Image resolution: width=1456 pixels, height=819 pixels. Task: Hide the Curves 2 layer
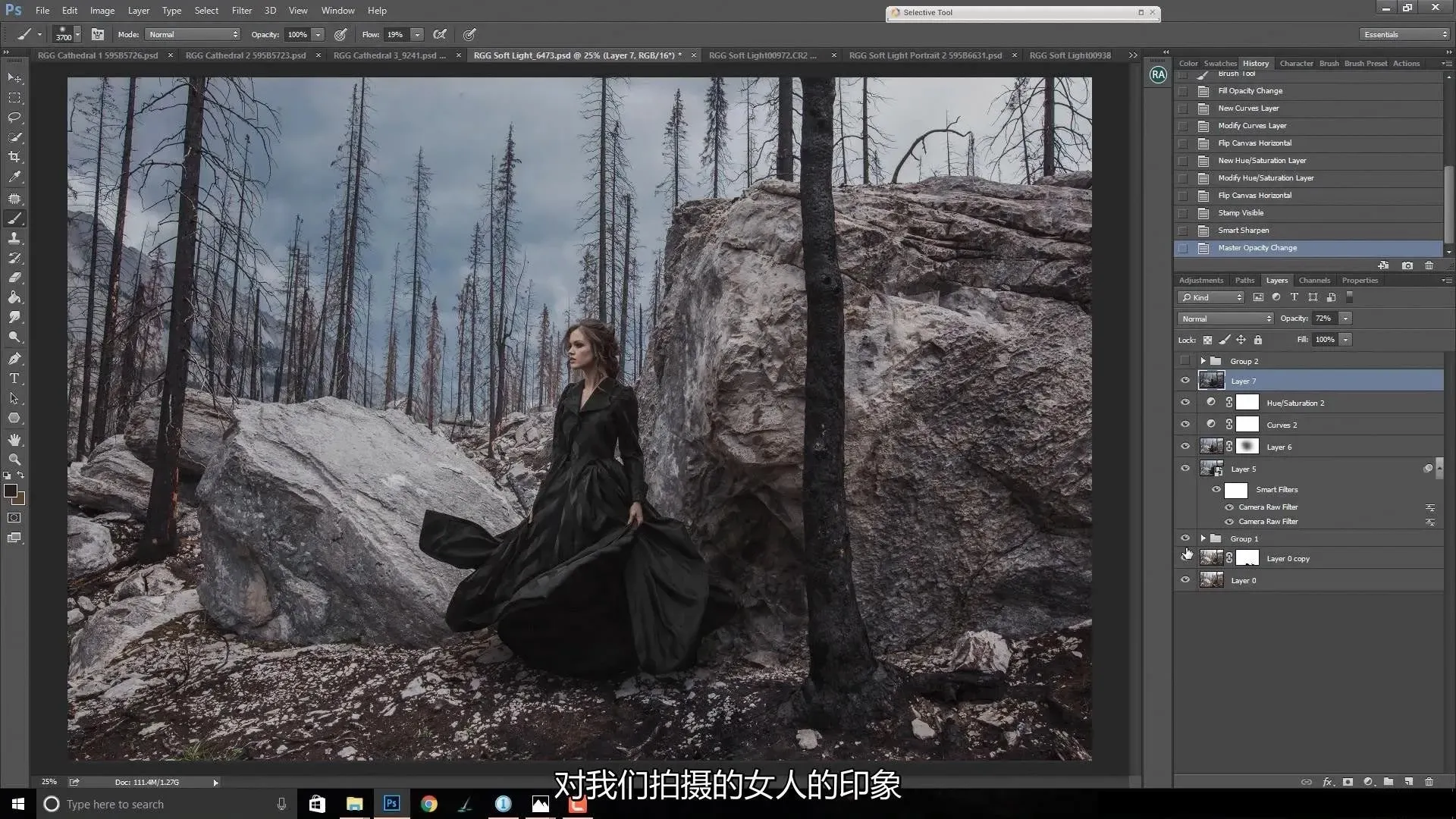click(x=1185, y=425)
